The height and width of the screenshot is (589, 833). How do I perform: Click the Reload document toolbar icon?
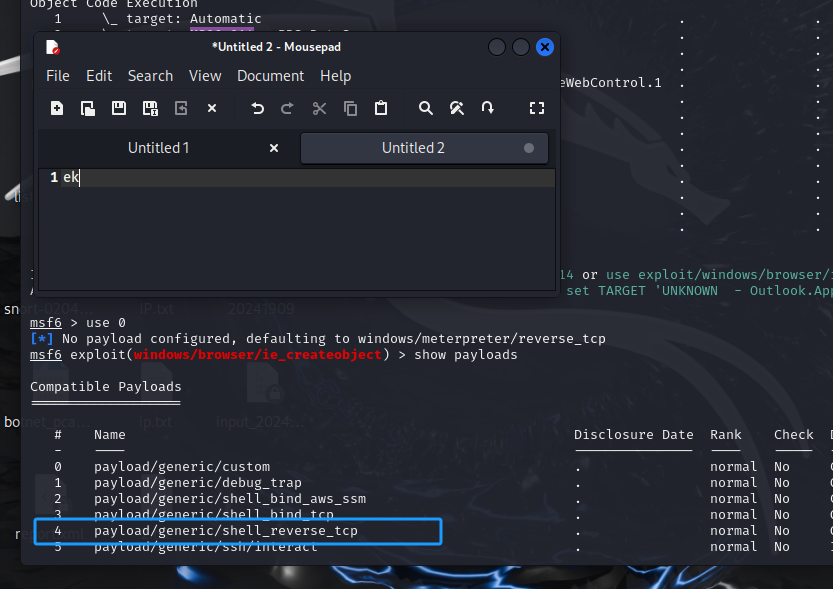coord(181,108)
